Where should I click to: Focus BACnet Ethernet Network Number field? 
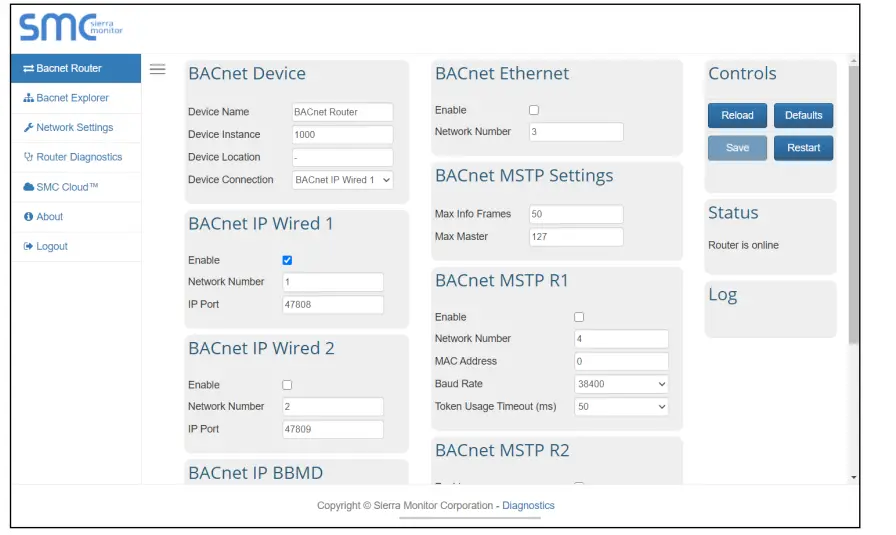[576, 132]
